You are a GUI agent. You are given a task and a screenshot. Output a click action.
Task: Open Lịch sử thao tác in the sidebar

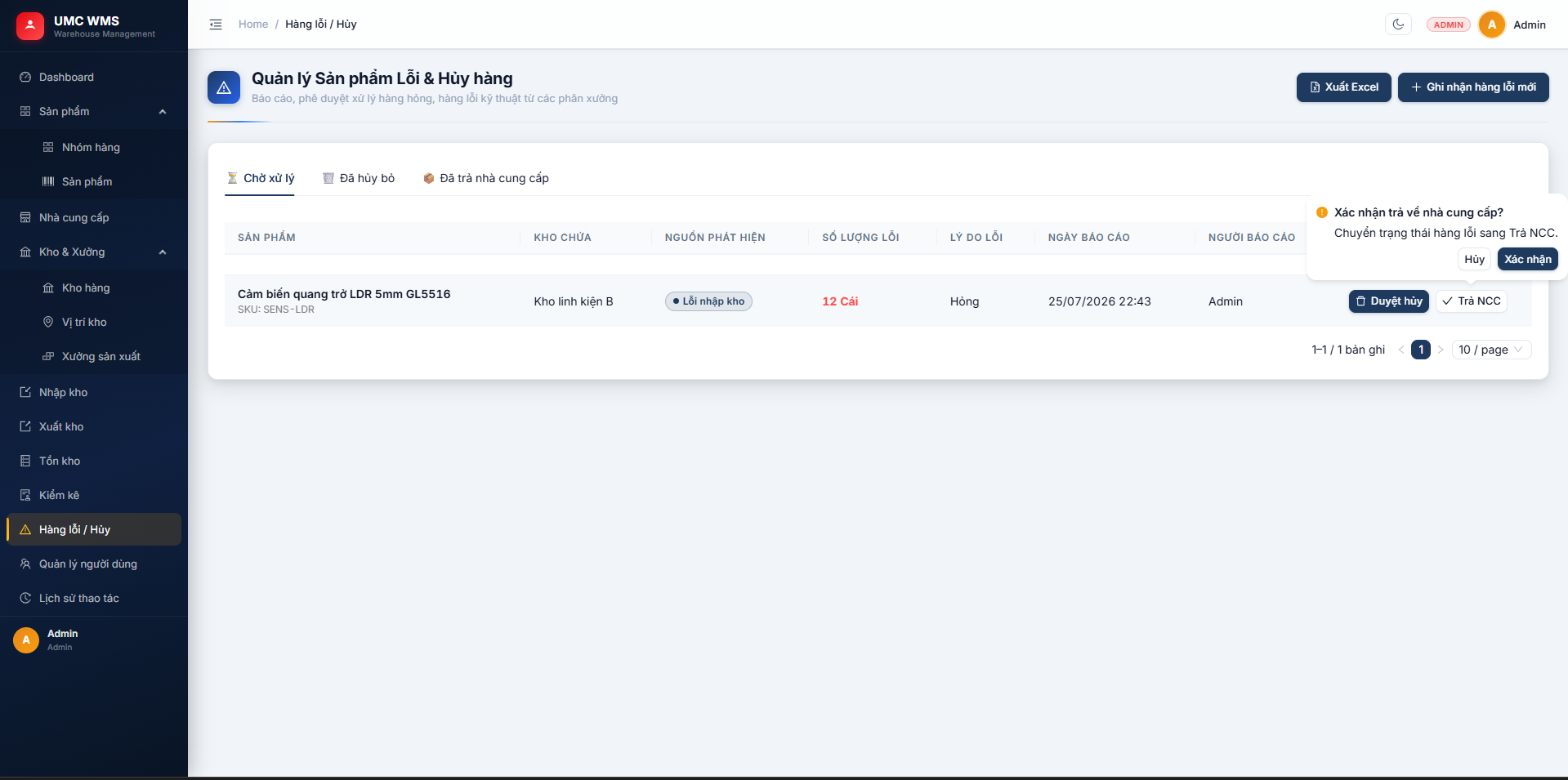pos(94,598)
